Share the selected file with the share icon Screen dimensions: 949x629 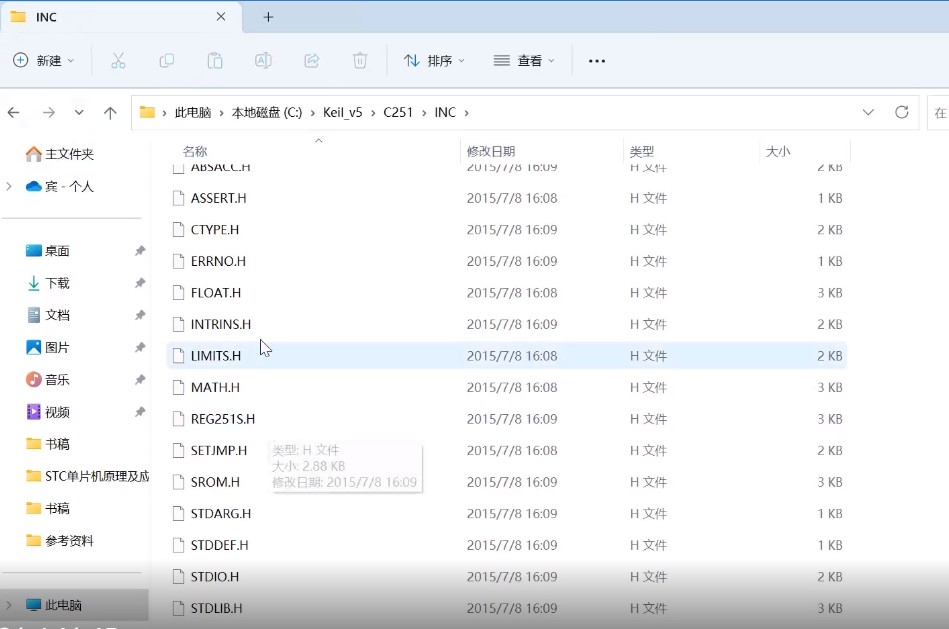(x=311, y=61)
